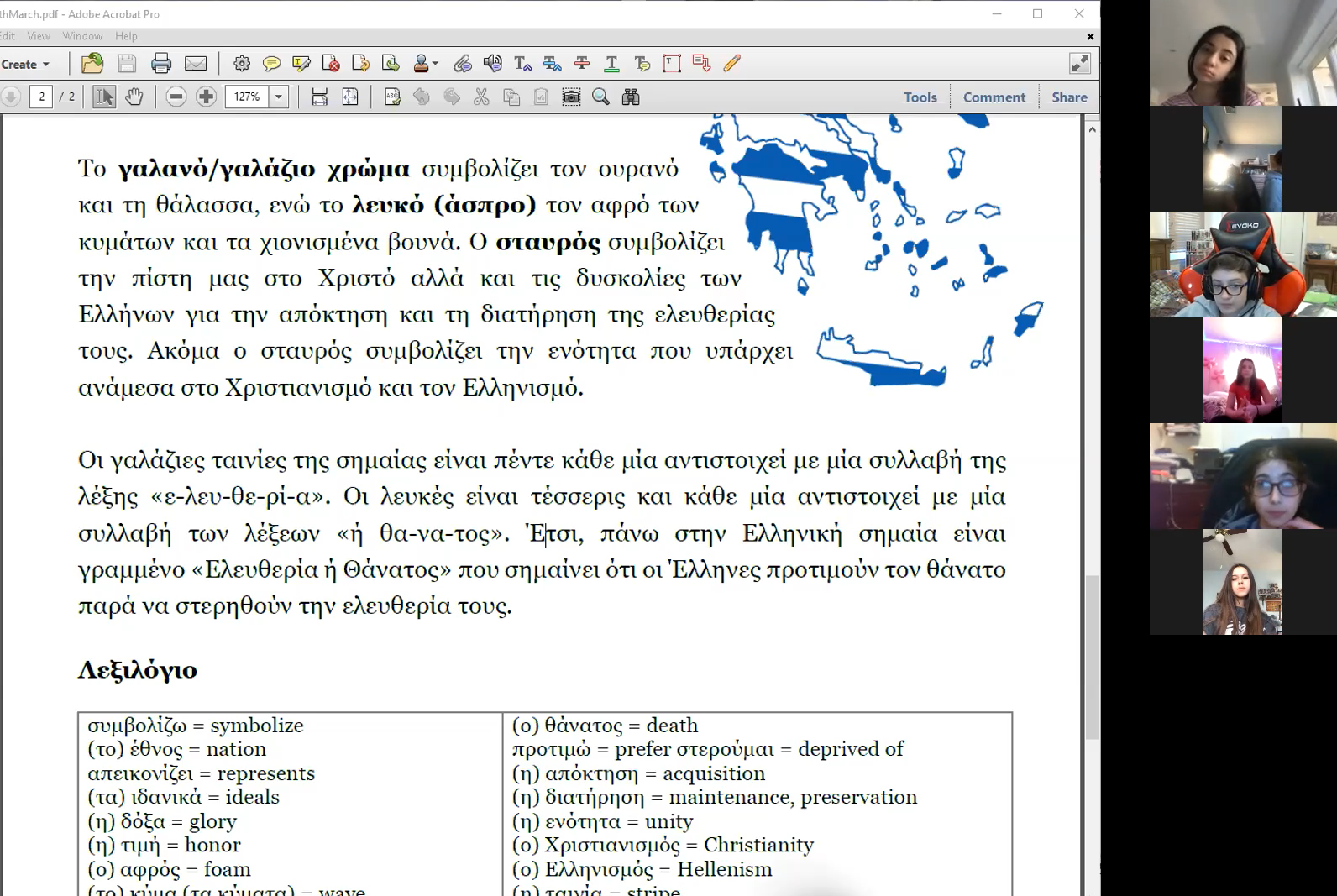
Task: Print the document with printer icon
Action: (x=161, y=64)
